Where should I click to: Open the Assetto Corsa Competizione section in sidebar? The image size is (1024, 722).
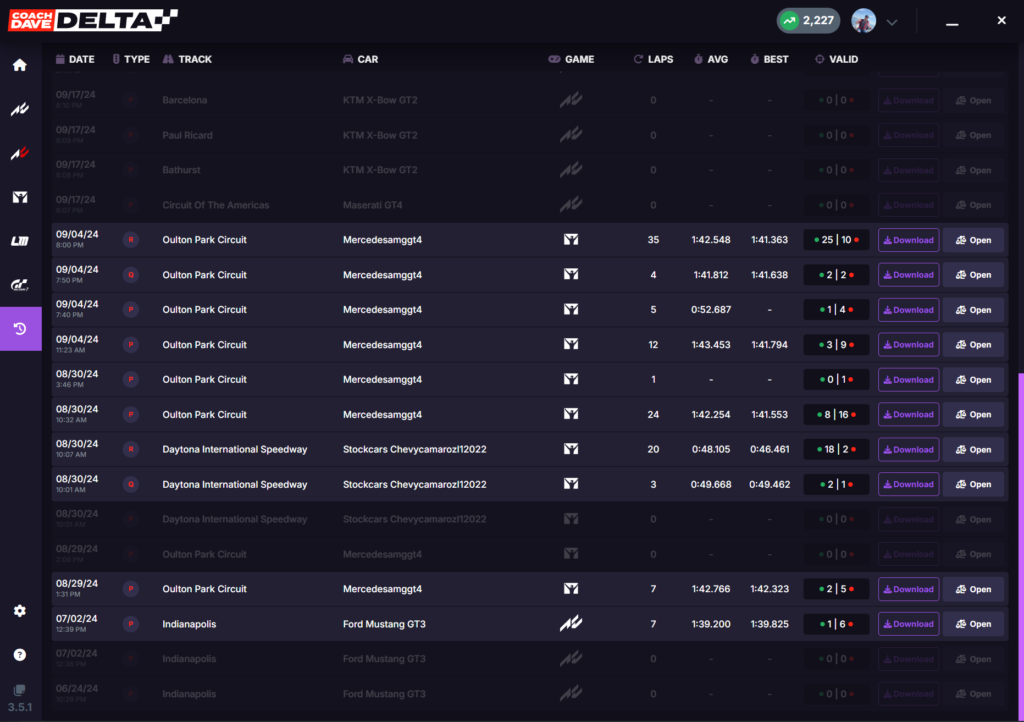coord(20,109)
